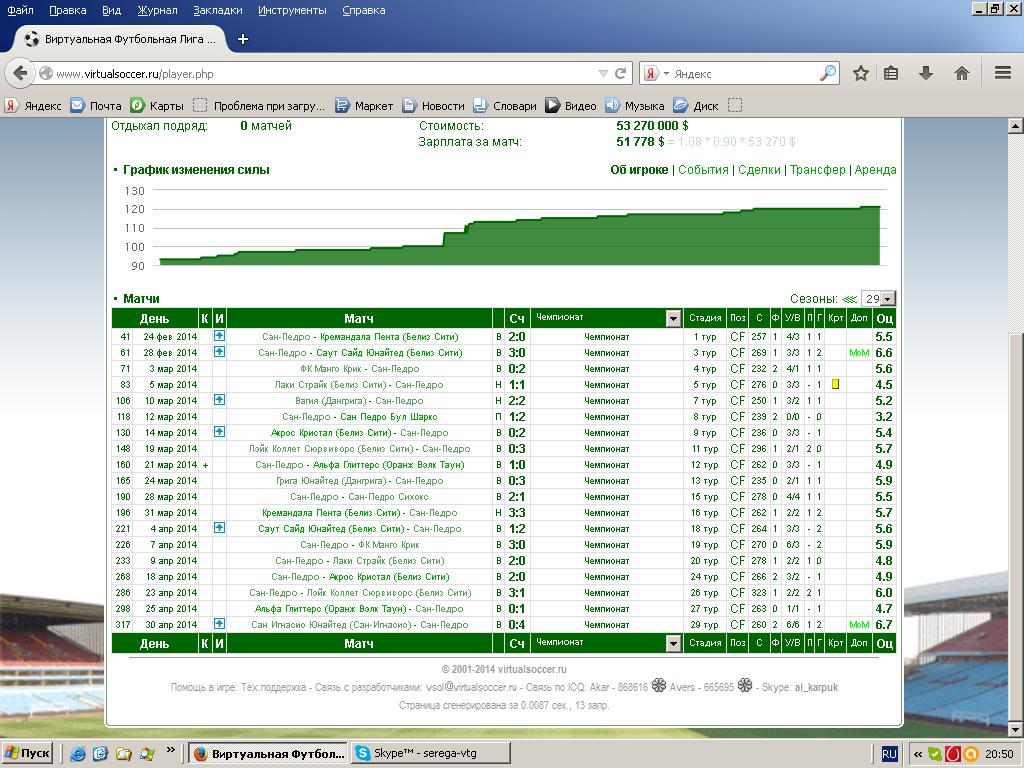This screenshot has height=768, width=1024.
Task: Open Кремандала Пента link in 24 фев row
Action: pos(389,337)
